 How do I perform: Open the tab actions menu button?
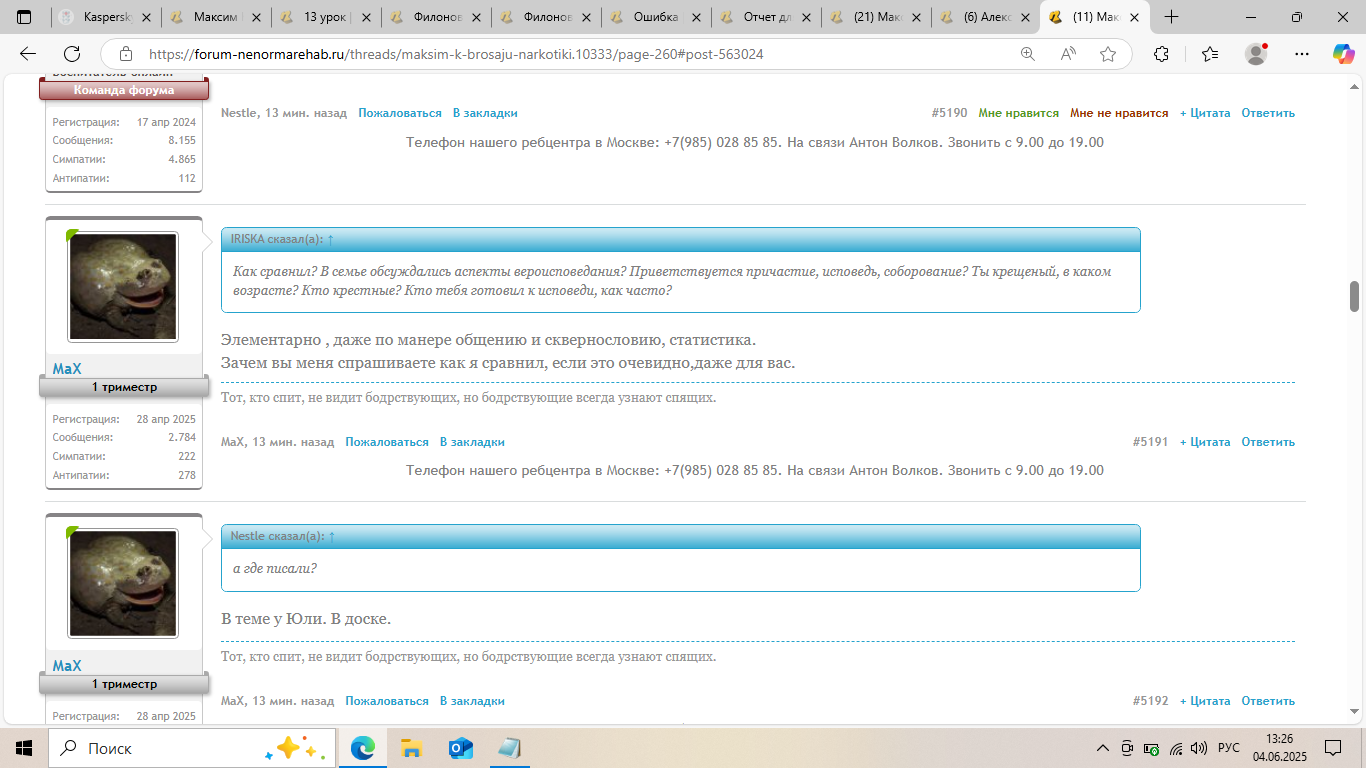(25, 17)
